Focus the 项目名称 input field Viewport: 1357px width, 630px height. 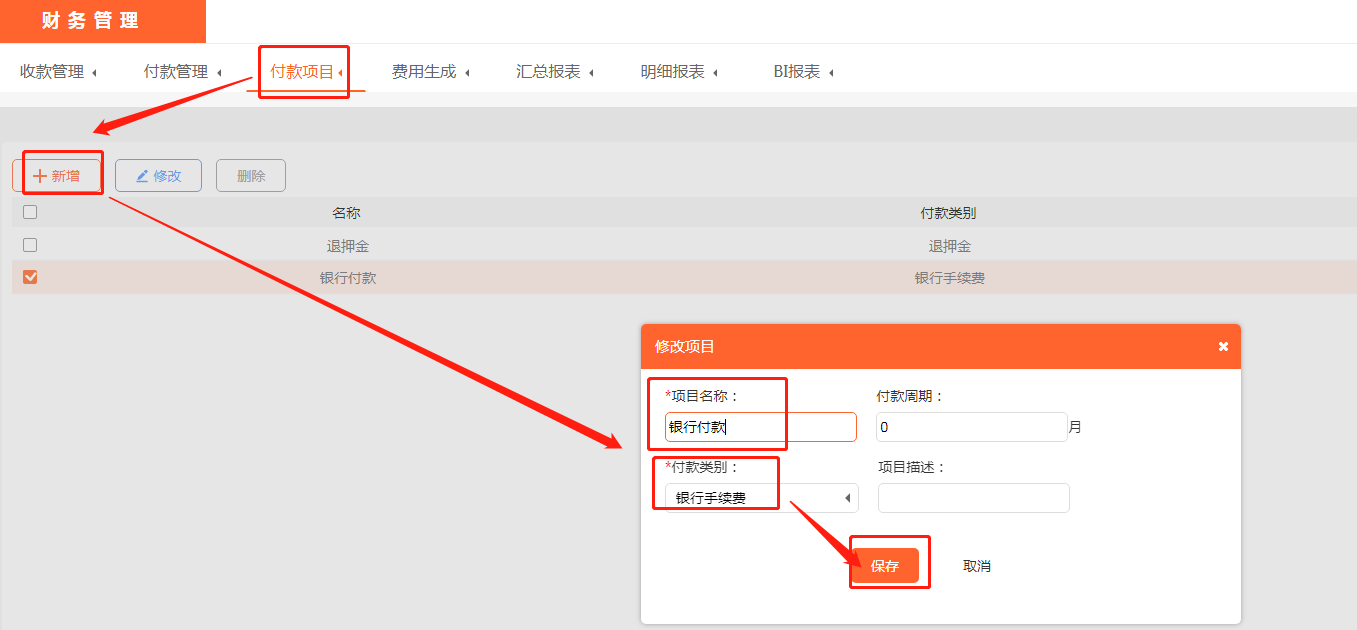pyautogui.click(x=761, y=427)
